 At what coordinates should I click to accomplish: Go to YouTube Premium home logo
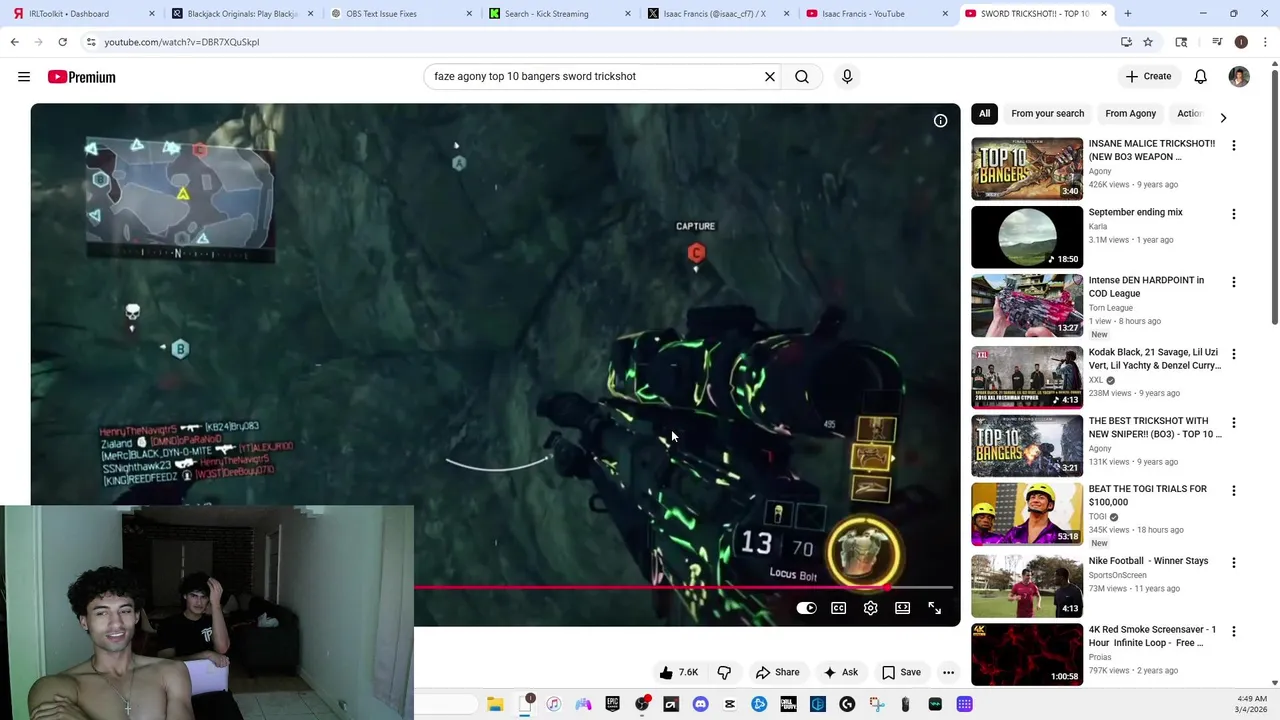coord(81,77)
